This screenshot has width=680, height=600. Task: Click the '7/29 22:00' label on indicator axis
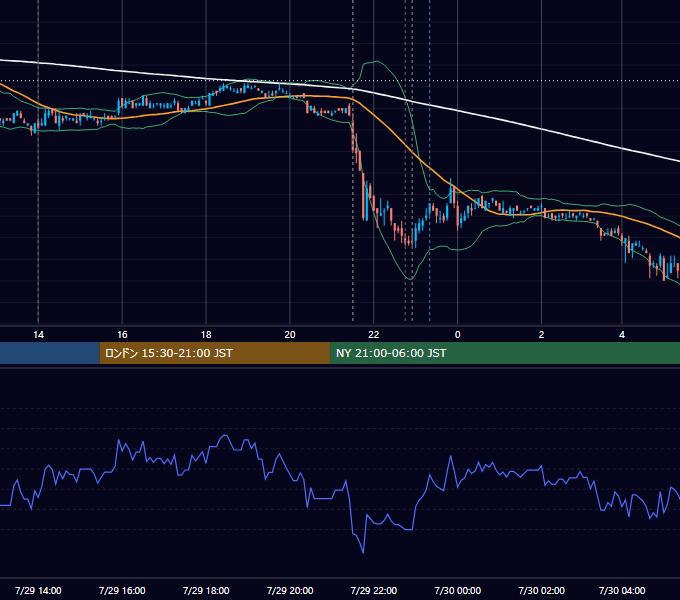[373, 590]
